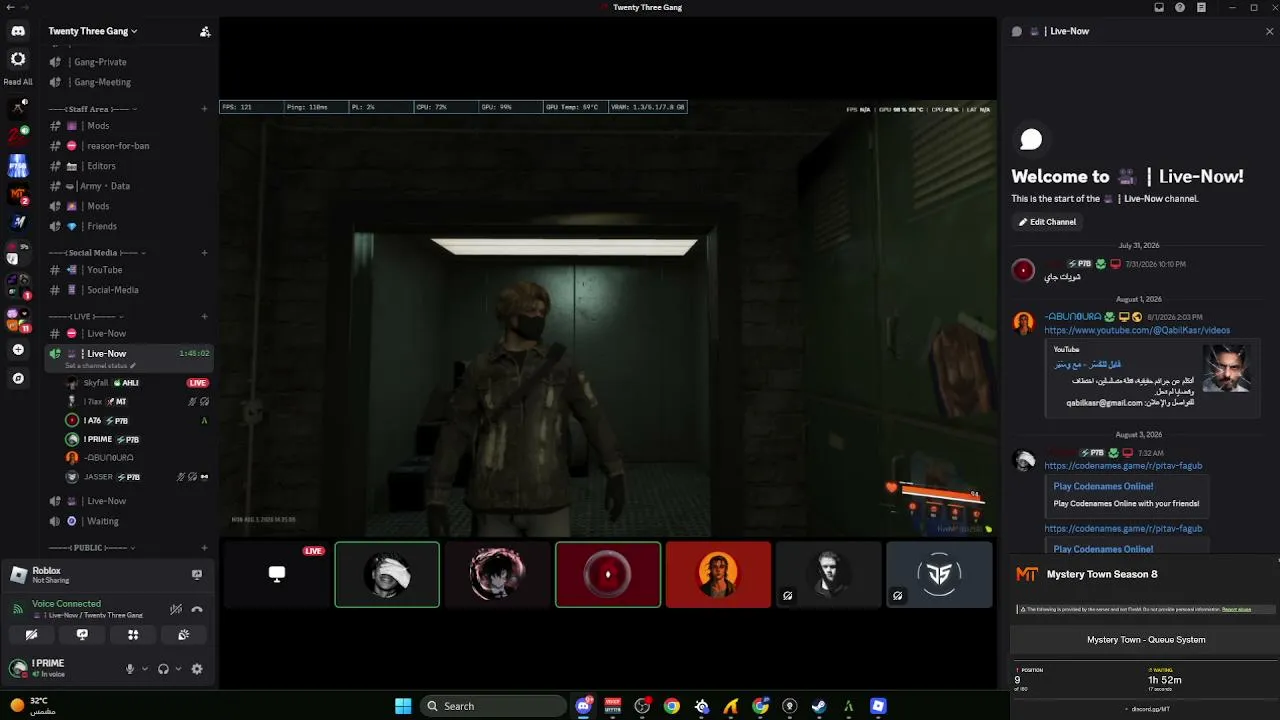
Task: Open the Editors text channel
Action: tap(130, 166)
